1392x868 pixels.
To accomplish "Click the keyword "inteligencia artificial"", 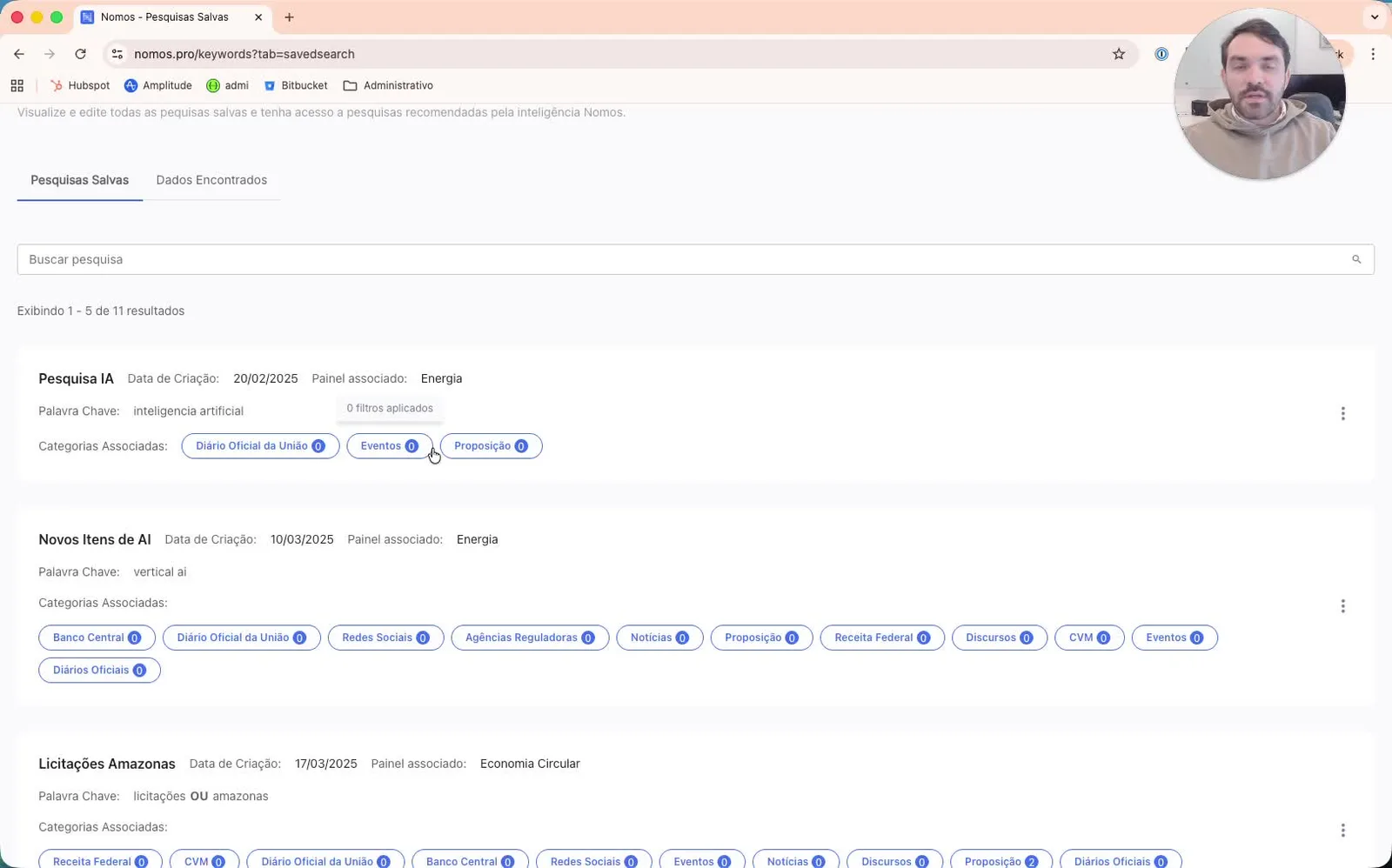I will pyautogui.click(x=188, y=411).
